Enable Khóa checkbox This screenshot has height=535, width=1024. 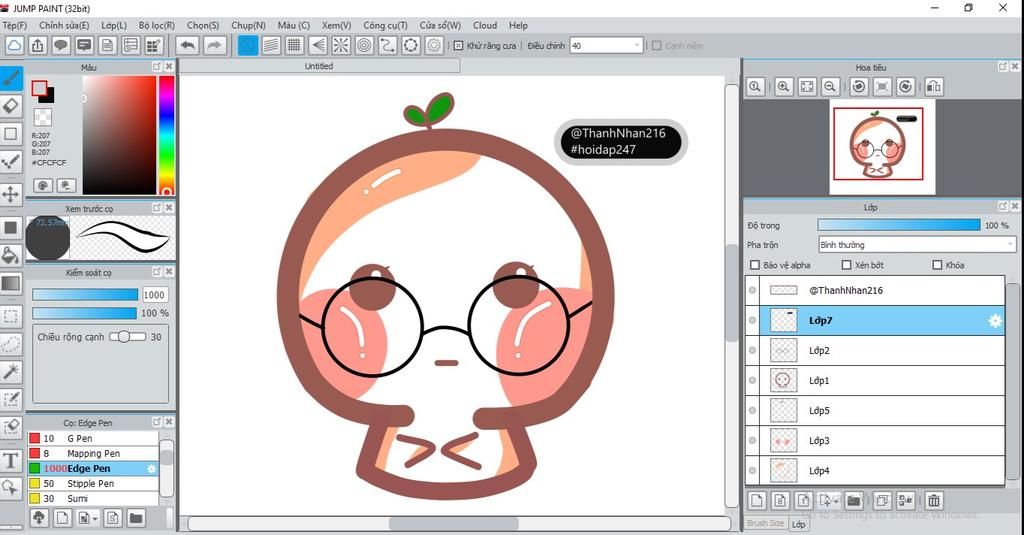(x=937, y=265)
